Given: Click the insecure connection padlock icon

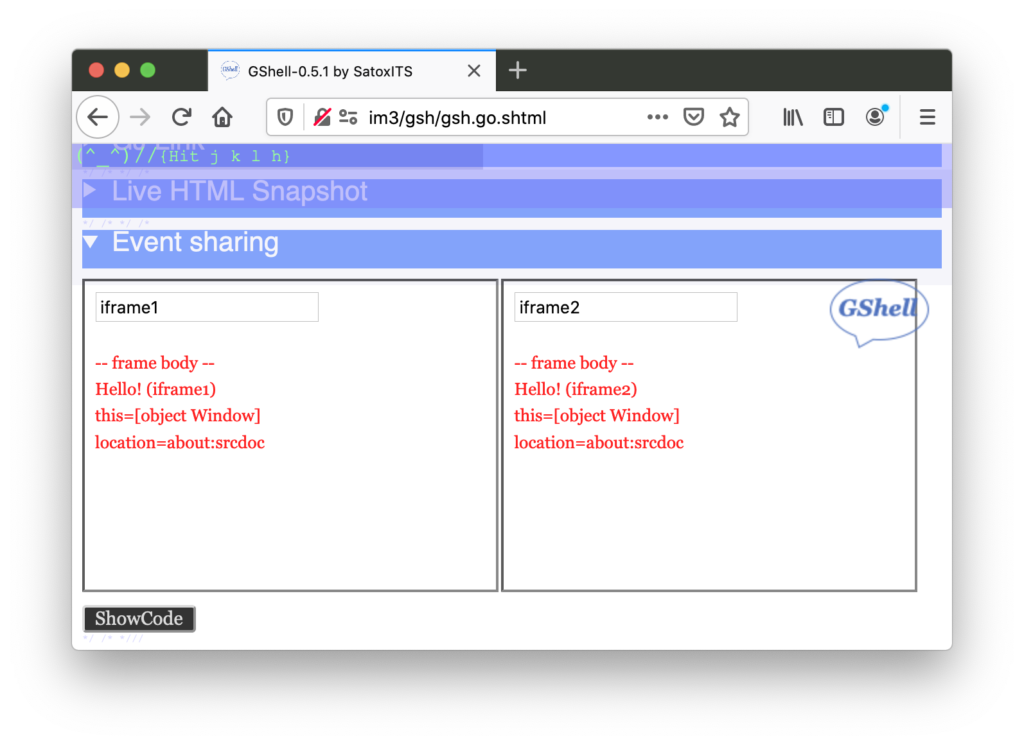Looking at the screenshot, I should [322, 117].
